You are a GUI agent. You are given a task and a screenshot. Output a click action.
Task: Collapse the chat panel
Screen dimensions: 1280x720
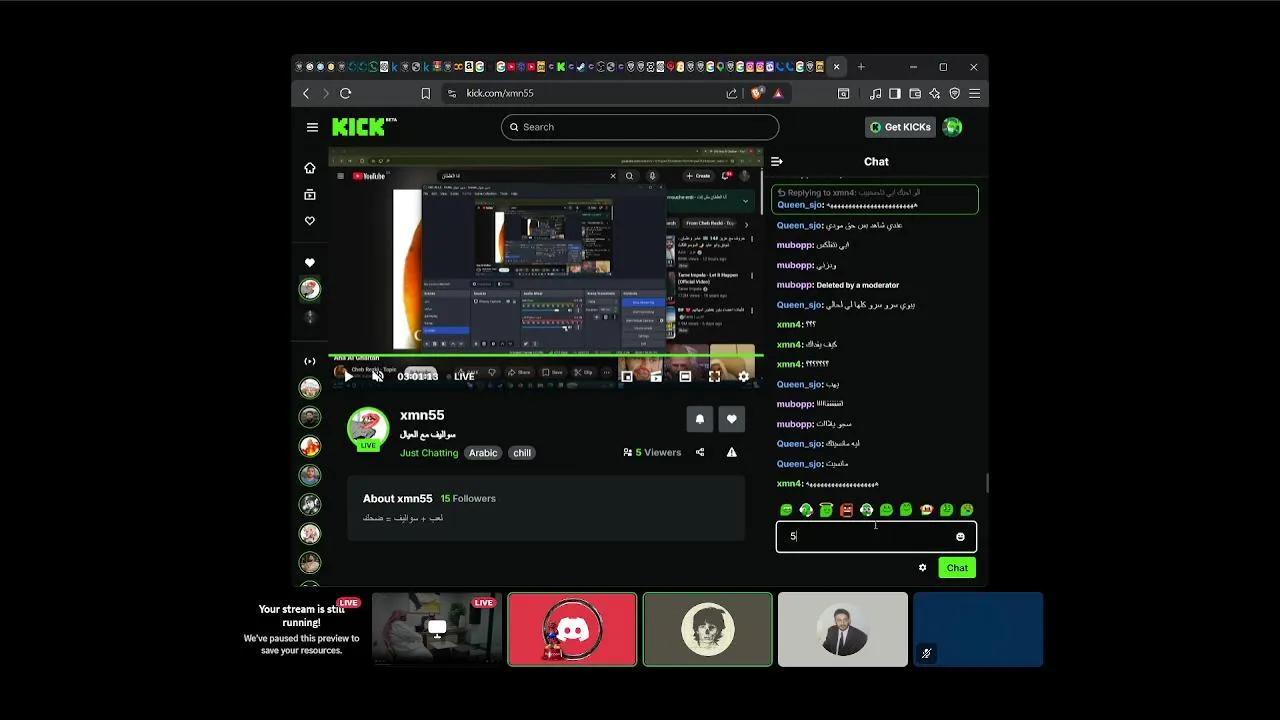777,161
